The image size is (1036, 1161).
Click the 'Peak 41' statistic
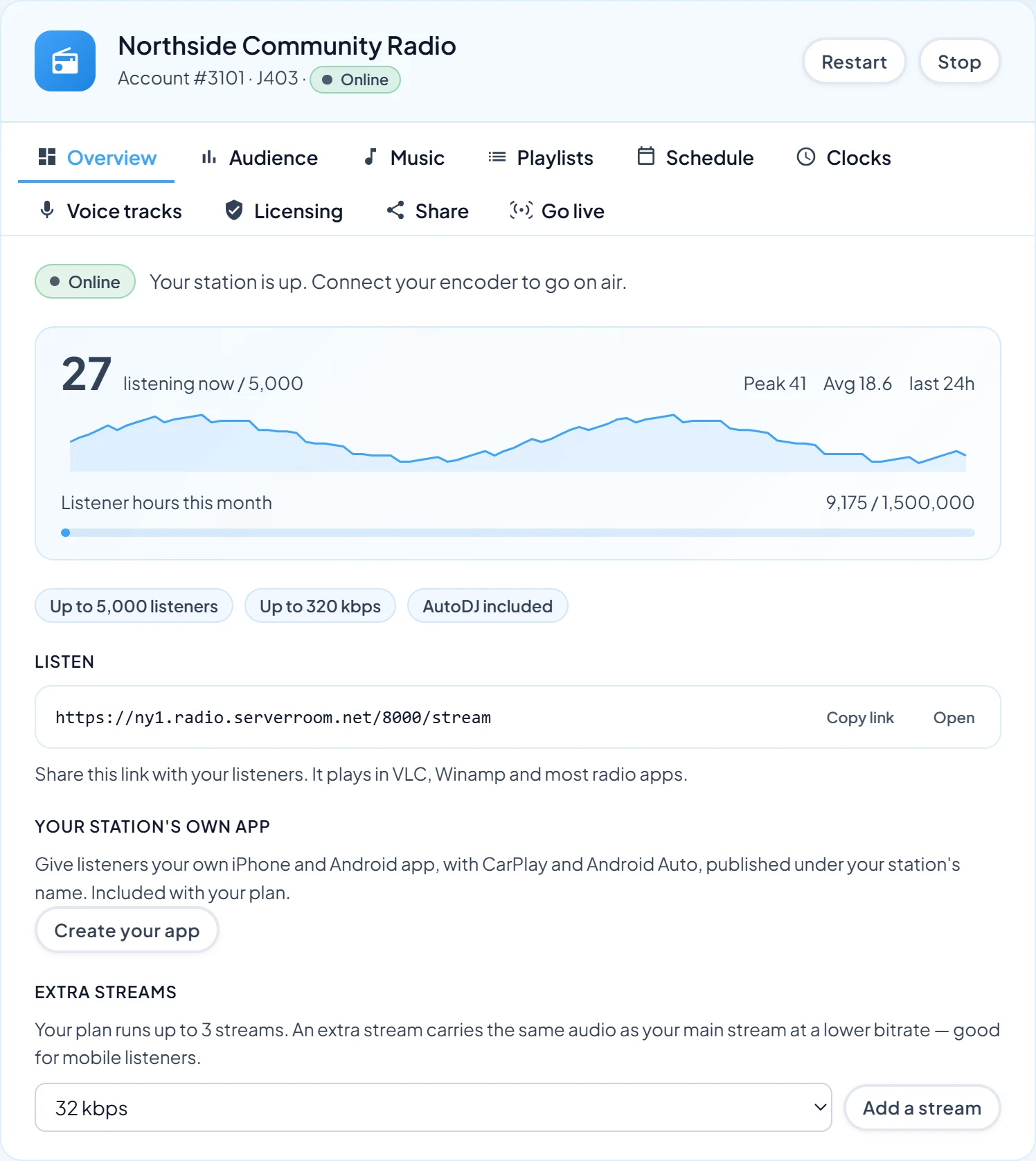775,384
